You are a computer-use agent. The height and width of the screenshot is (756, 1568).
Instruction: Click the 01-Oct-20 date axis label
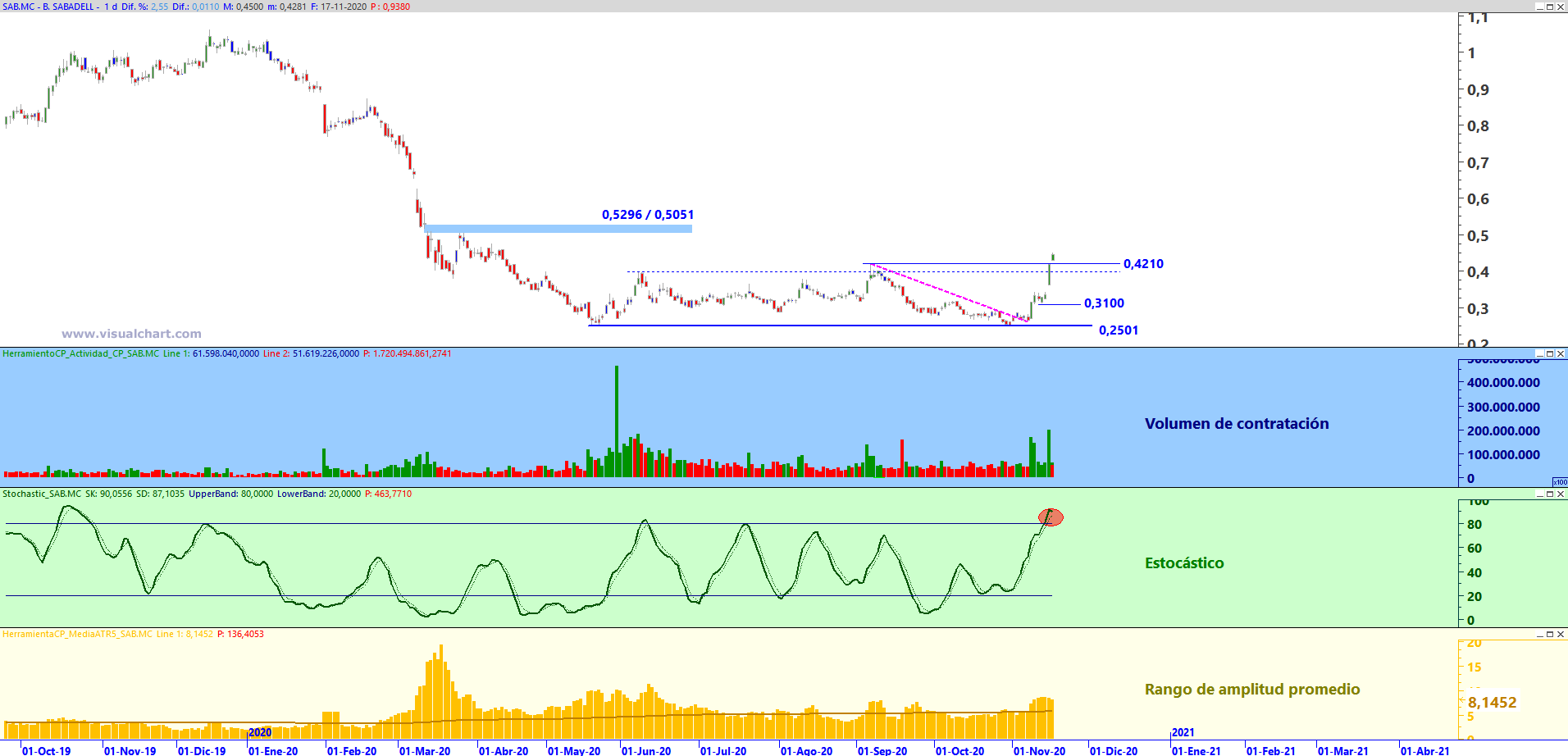pos(959,750)
